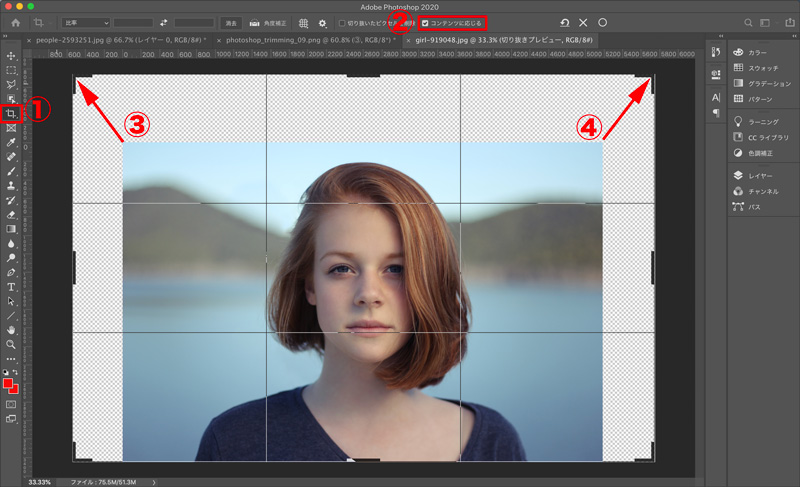Click the default colors icon

point(6,372)
